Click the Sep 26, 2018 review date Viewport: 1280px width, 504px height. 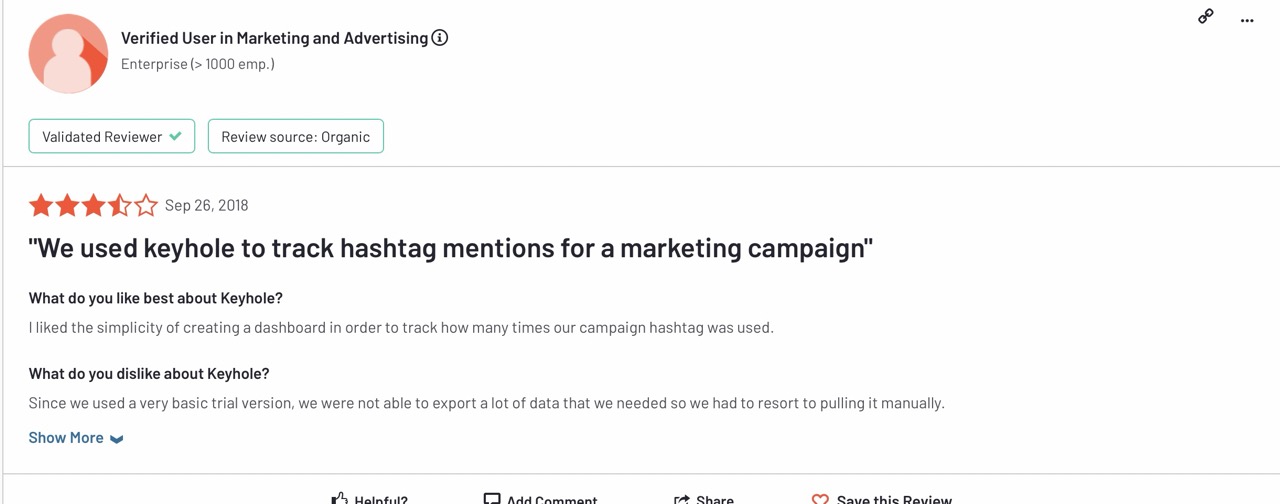(x=206, y=206)
